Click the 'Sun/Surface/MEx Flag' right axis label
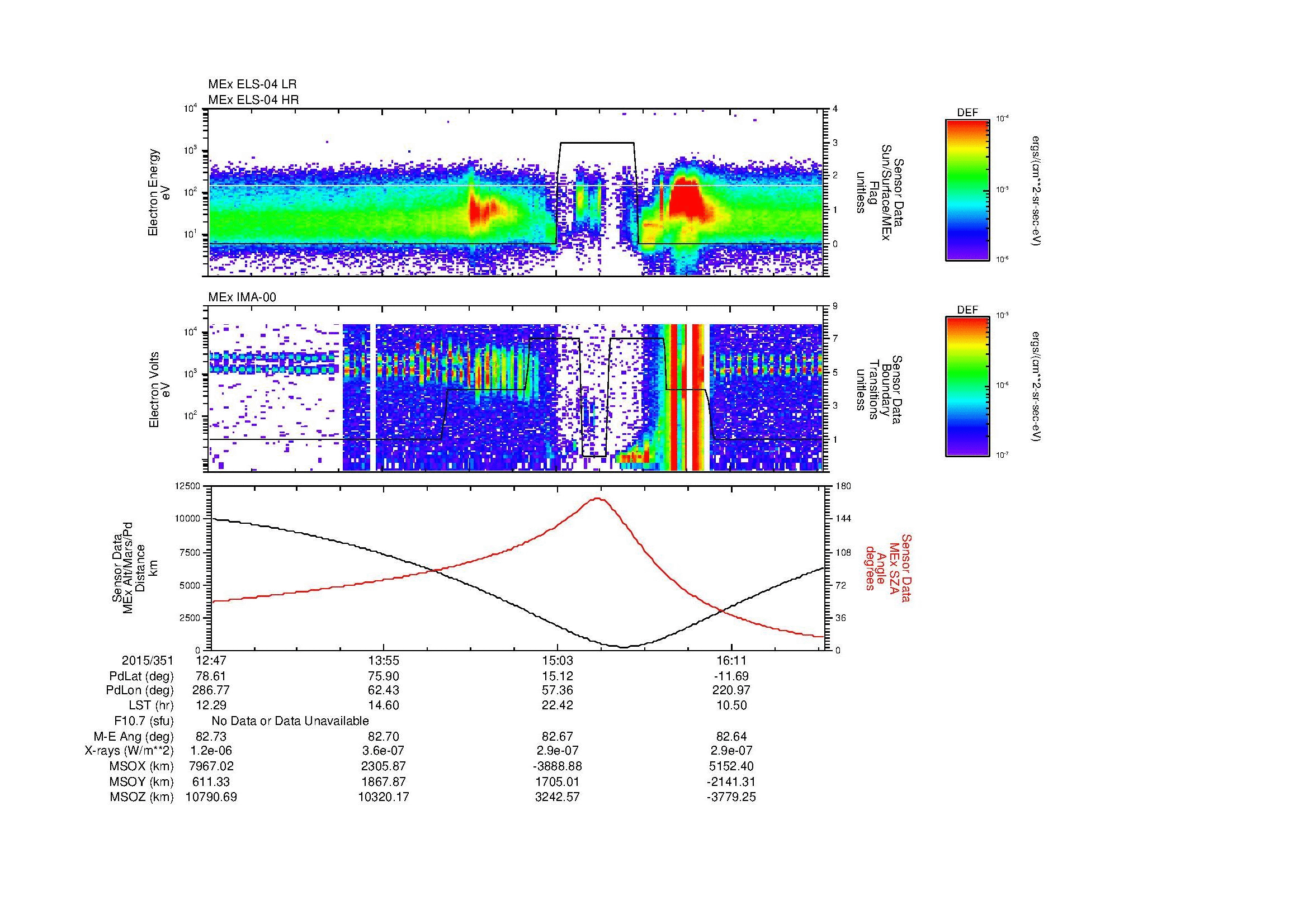 point(880,192)
